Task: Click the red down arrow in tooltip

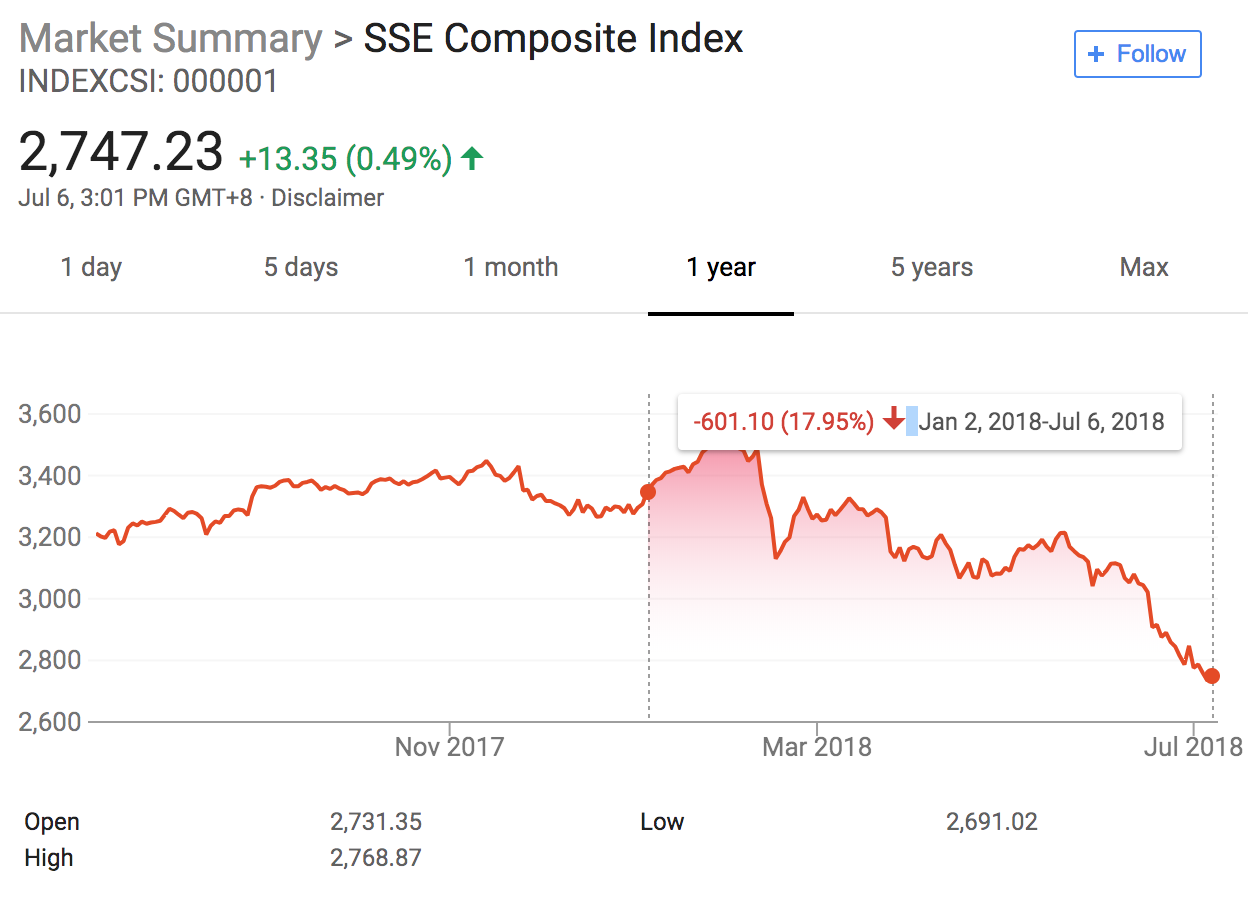Action: 894,420
